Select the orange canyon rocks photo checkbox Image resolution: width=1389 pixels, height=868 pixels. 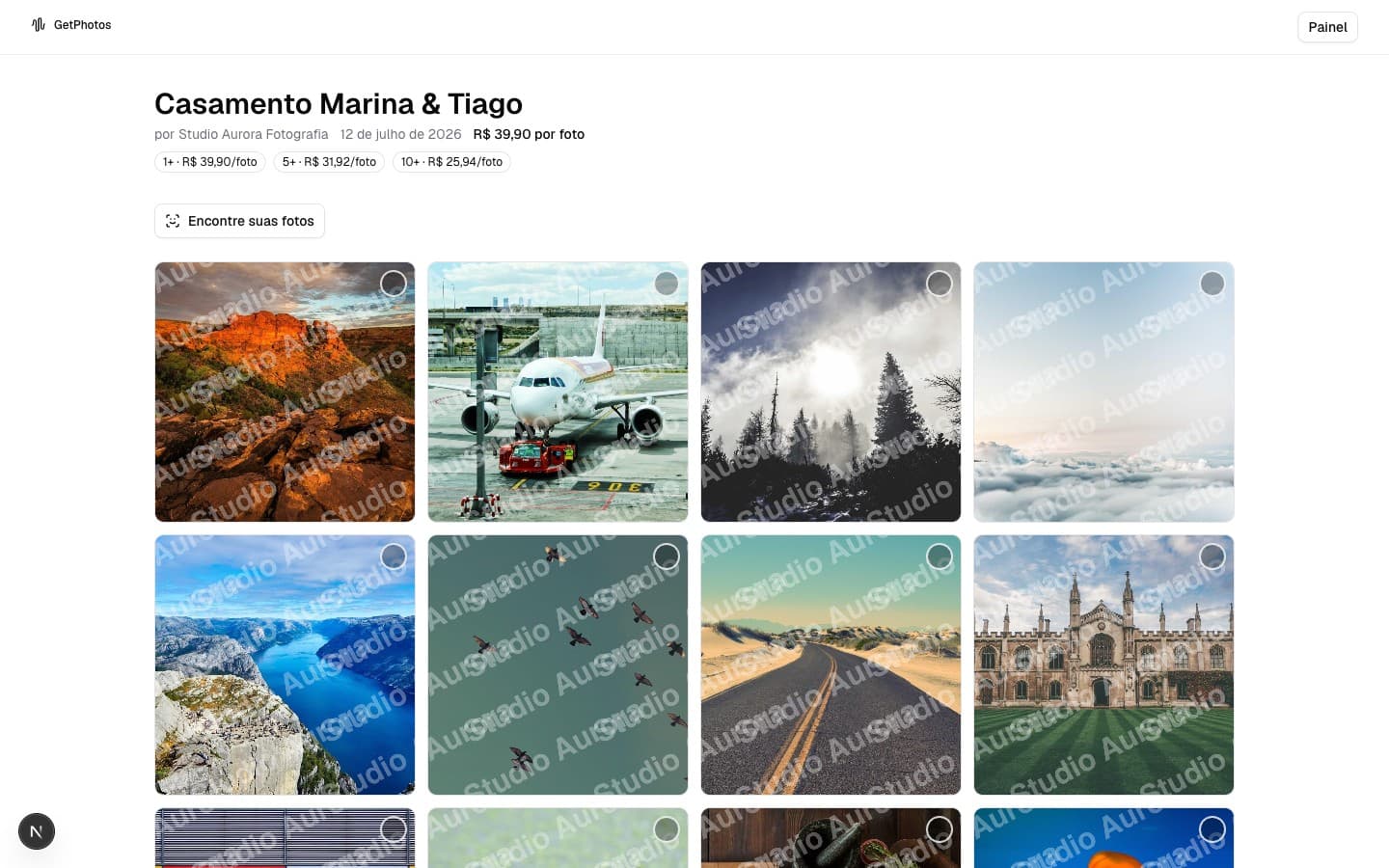point(394,284)
